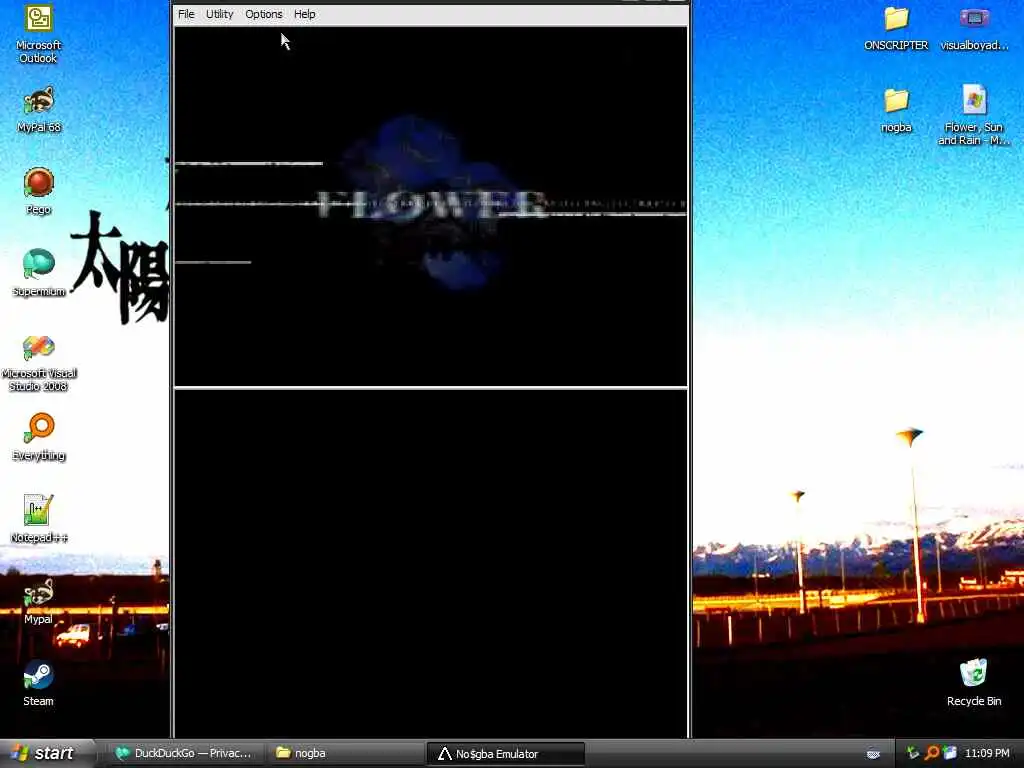Select the Microsoft Outlook desktop icon
This screenshot has height=768, width=1024.
click(38, 35)
